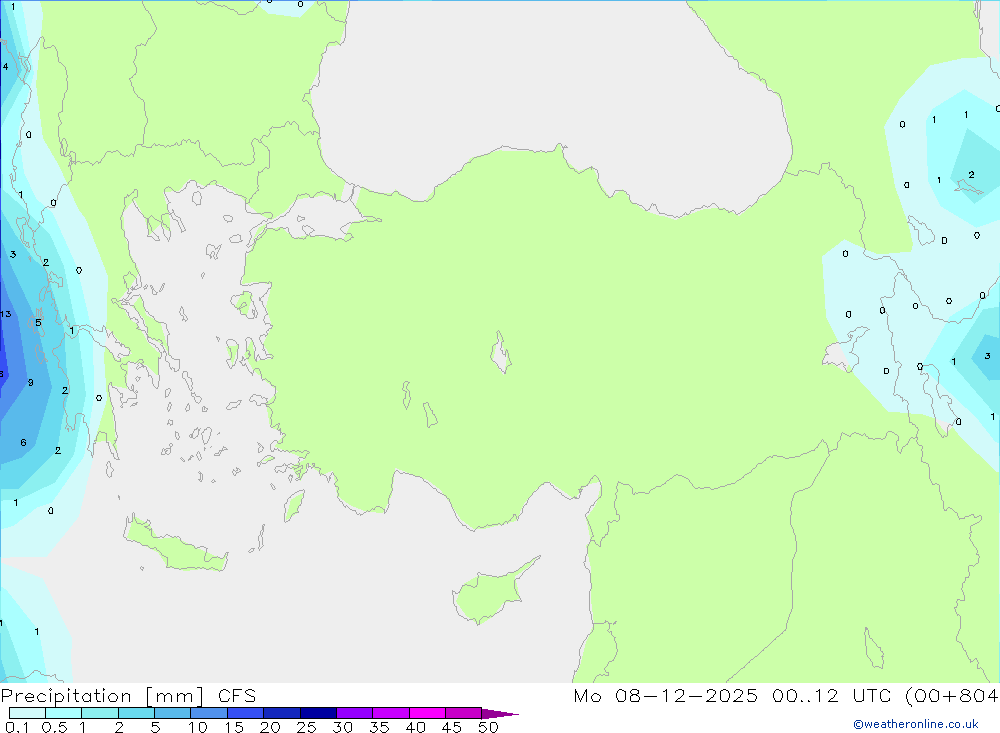1000x733 pixels.
Task: Click the island of Crete on the map
Action: 175,549
